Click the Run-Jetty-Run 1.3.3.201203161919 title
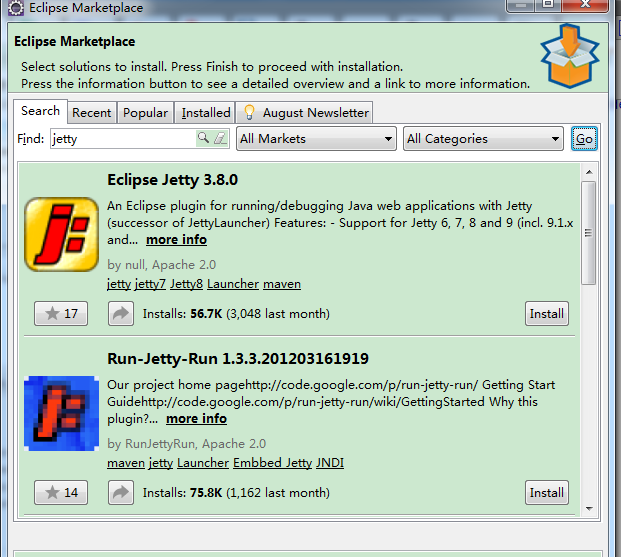Screen dimensions: 621x557 coord(238,359)
